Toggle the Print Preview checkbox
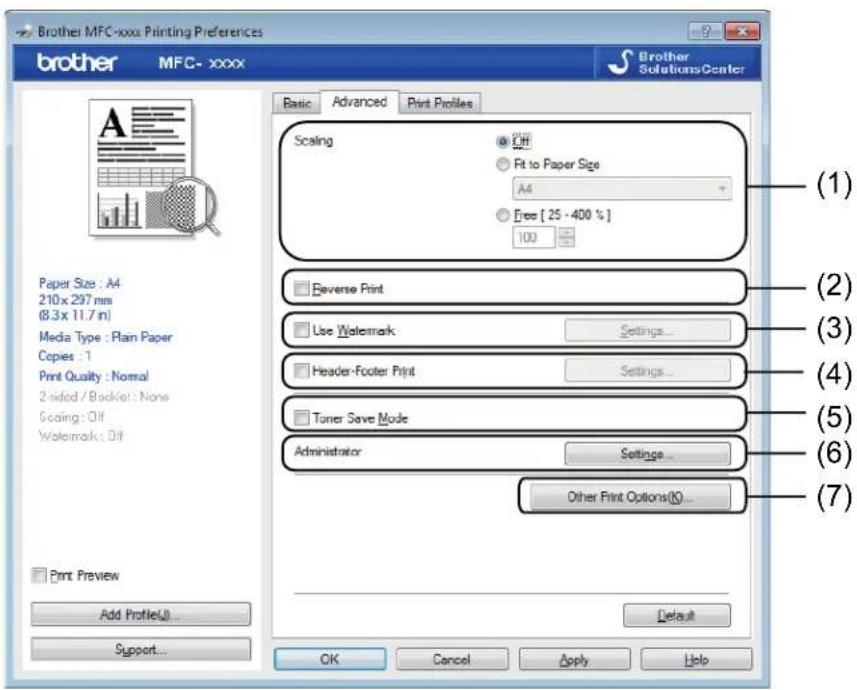Screen dimensions: 857x690 [x=39, y=575]
